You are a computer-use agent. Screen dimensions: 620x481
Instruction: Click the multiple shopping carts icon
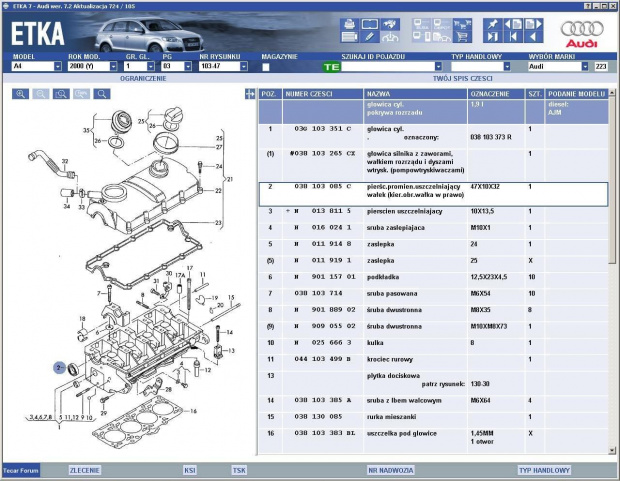462,24
